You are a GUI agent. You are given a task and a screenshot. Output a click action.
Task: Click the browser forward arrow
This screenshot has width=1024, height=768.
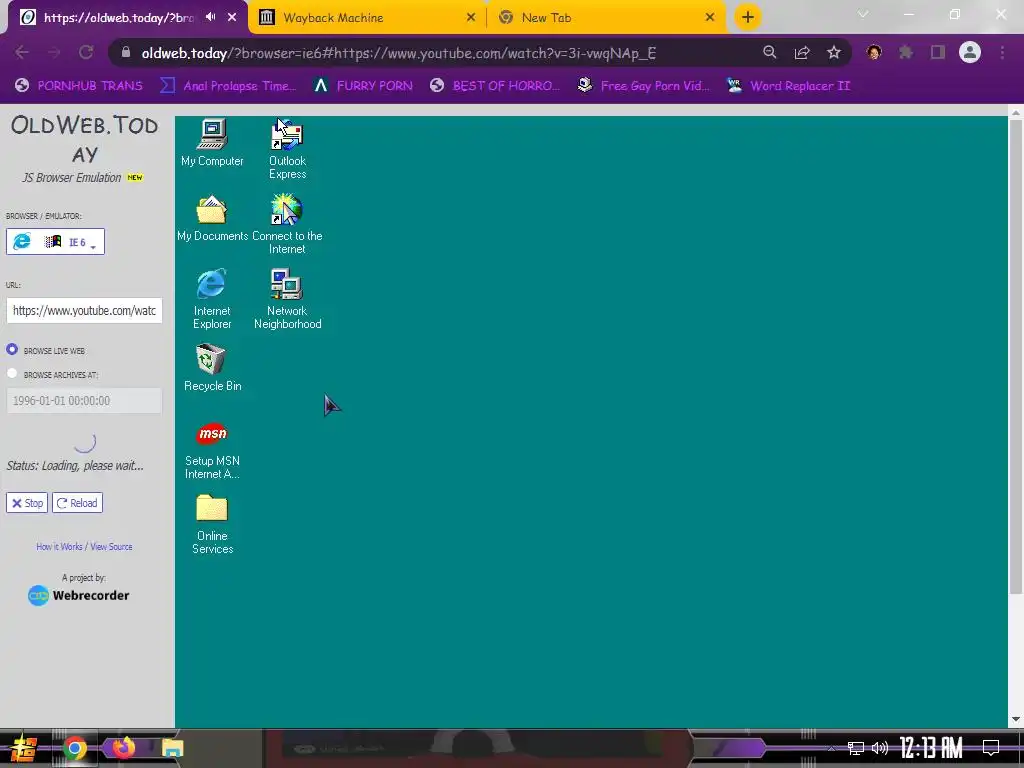(x=54, y=53)
